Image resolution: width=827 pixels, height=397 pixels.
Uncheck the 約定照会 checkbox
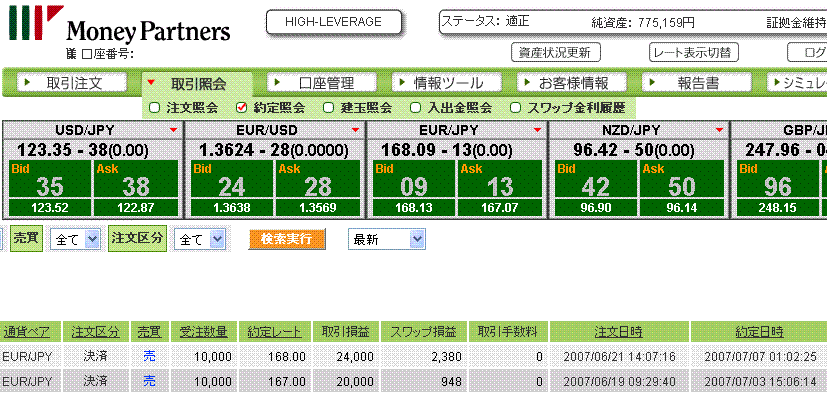[242, 108]
